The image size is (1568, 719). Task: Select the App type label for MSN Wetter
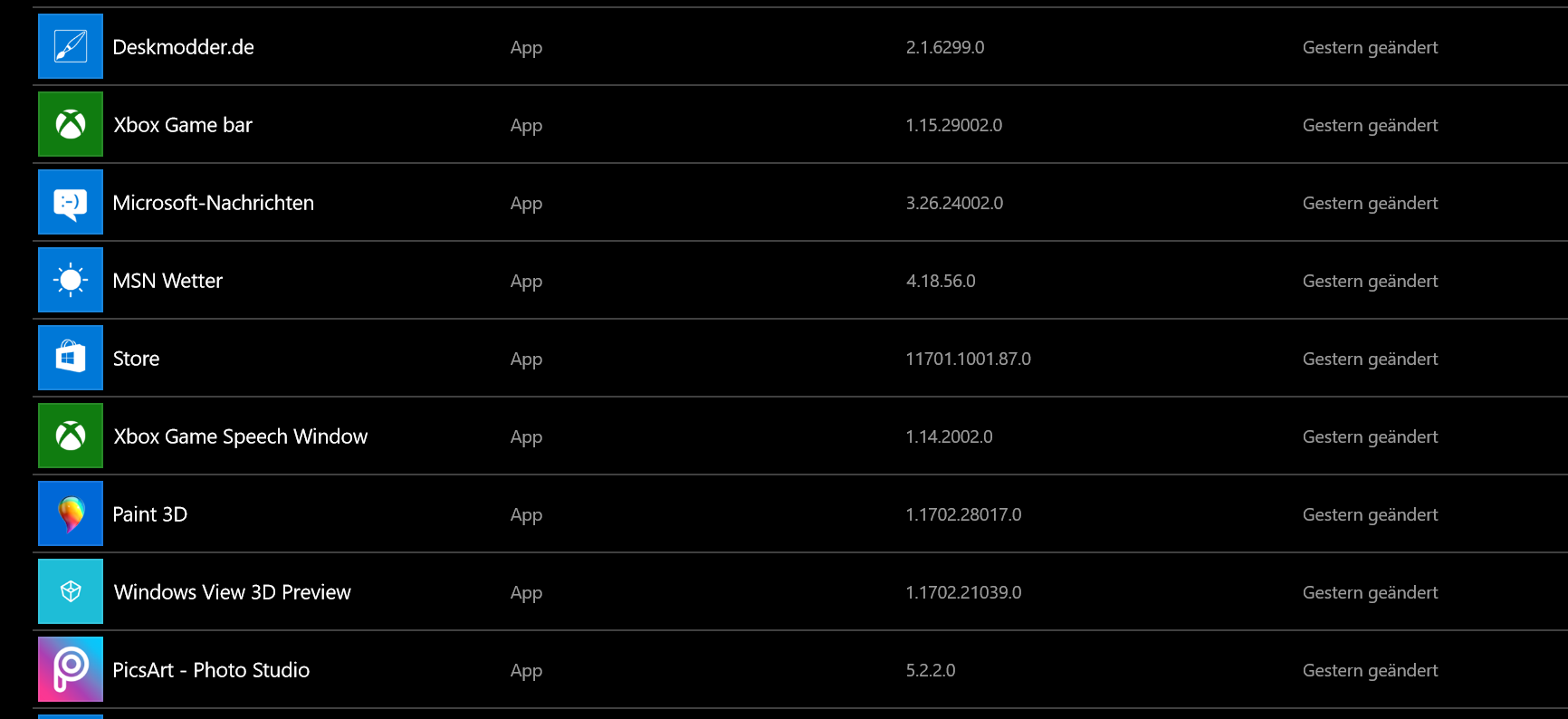[526, 282]
